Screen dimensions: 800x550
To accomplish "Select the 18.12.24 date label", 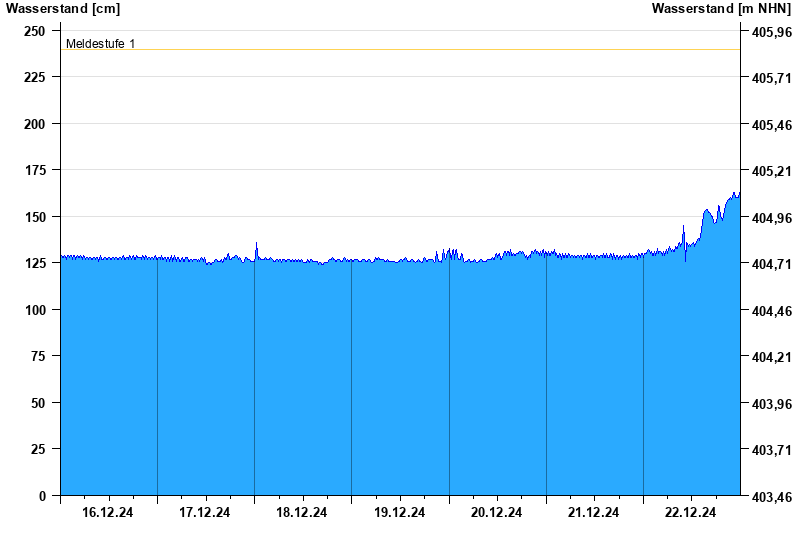I will click(302, 513).
